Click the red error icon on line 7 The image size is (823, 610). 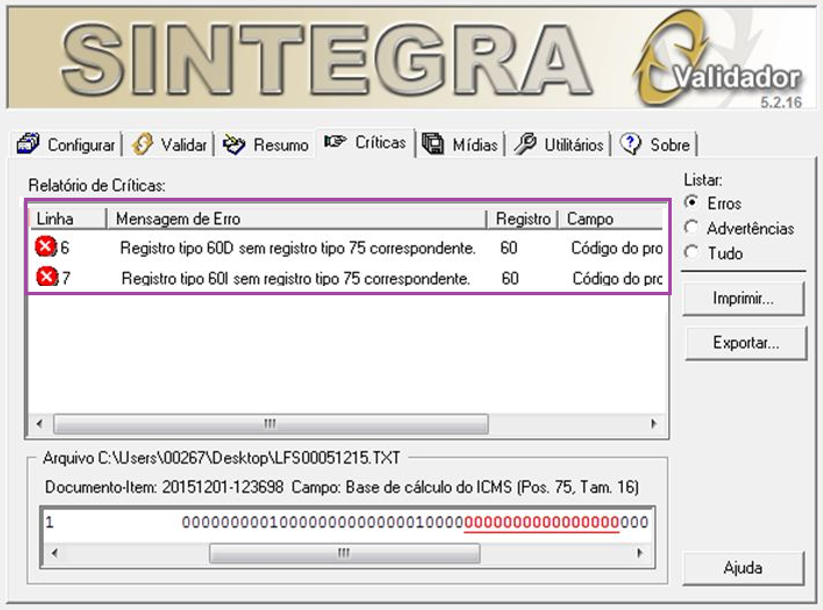coord(47,276)
